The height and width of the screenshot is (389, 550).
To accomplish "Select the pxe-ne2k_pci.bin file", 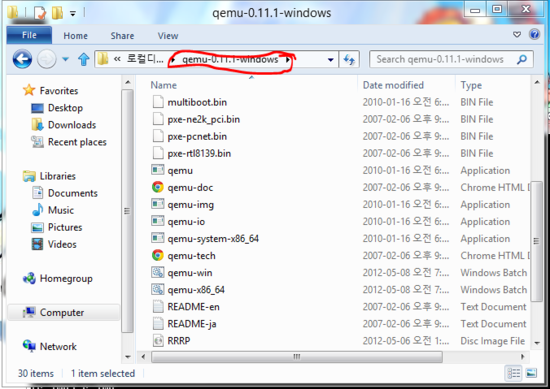I will point(203,119).
